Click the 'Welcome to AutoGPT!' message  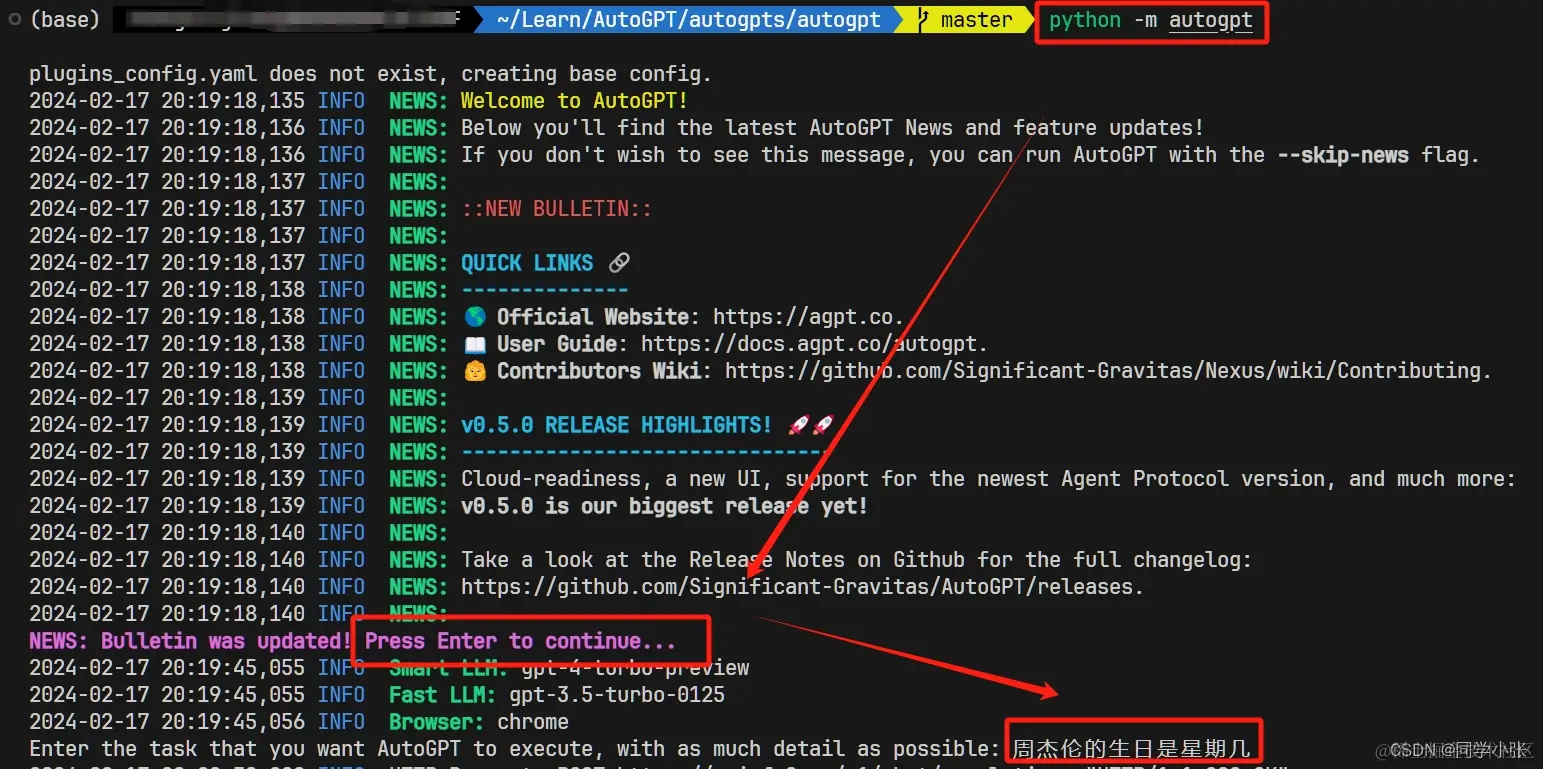pyautogui.click(x=574, y=101)
